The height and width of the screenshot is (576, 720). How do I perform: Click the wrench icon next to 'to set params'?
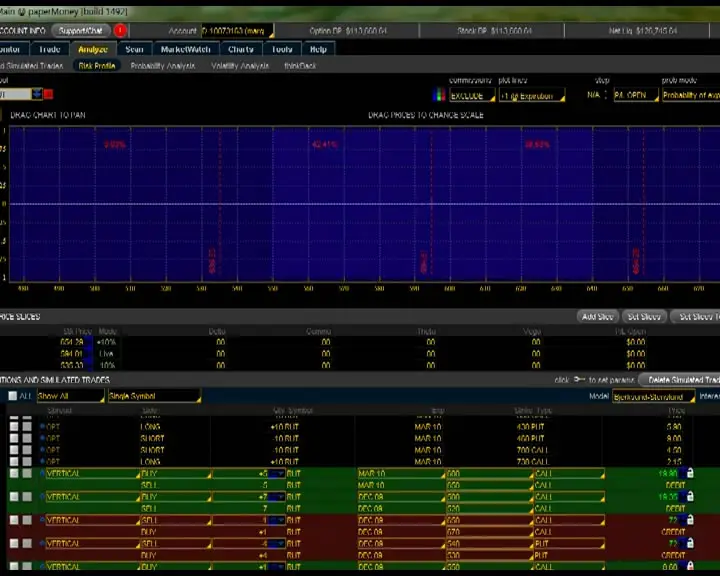579,380
